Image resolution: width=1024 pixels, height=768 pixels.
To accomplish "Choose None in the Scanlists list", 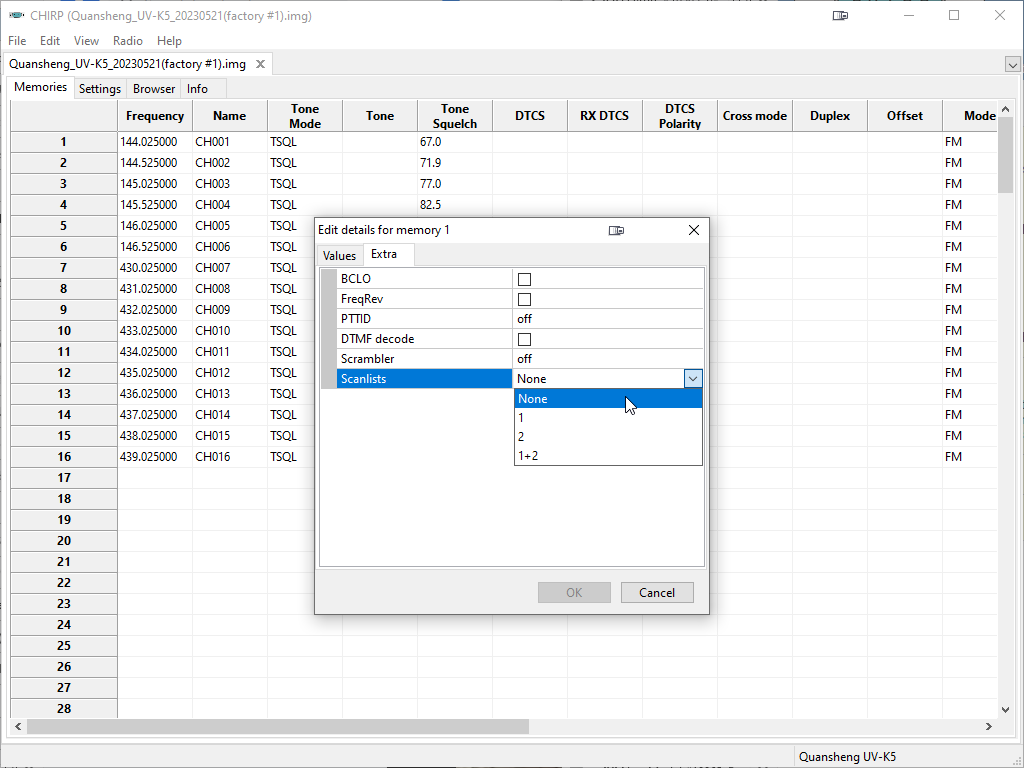I will [608, 399].
